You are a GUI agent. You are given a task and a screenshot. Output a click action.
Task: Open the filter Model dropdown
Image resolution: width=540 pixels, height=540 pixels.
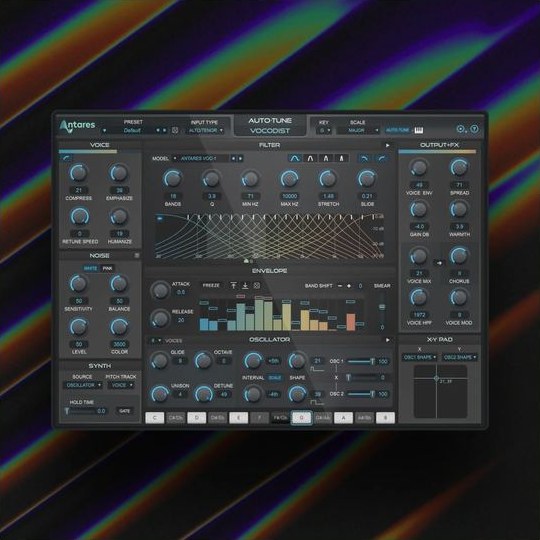(x=201, y=158)
